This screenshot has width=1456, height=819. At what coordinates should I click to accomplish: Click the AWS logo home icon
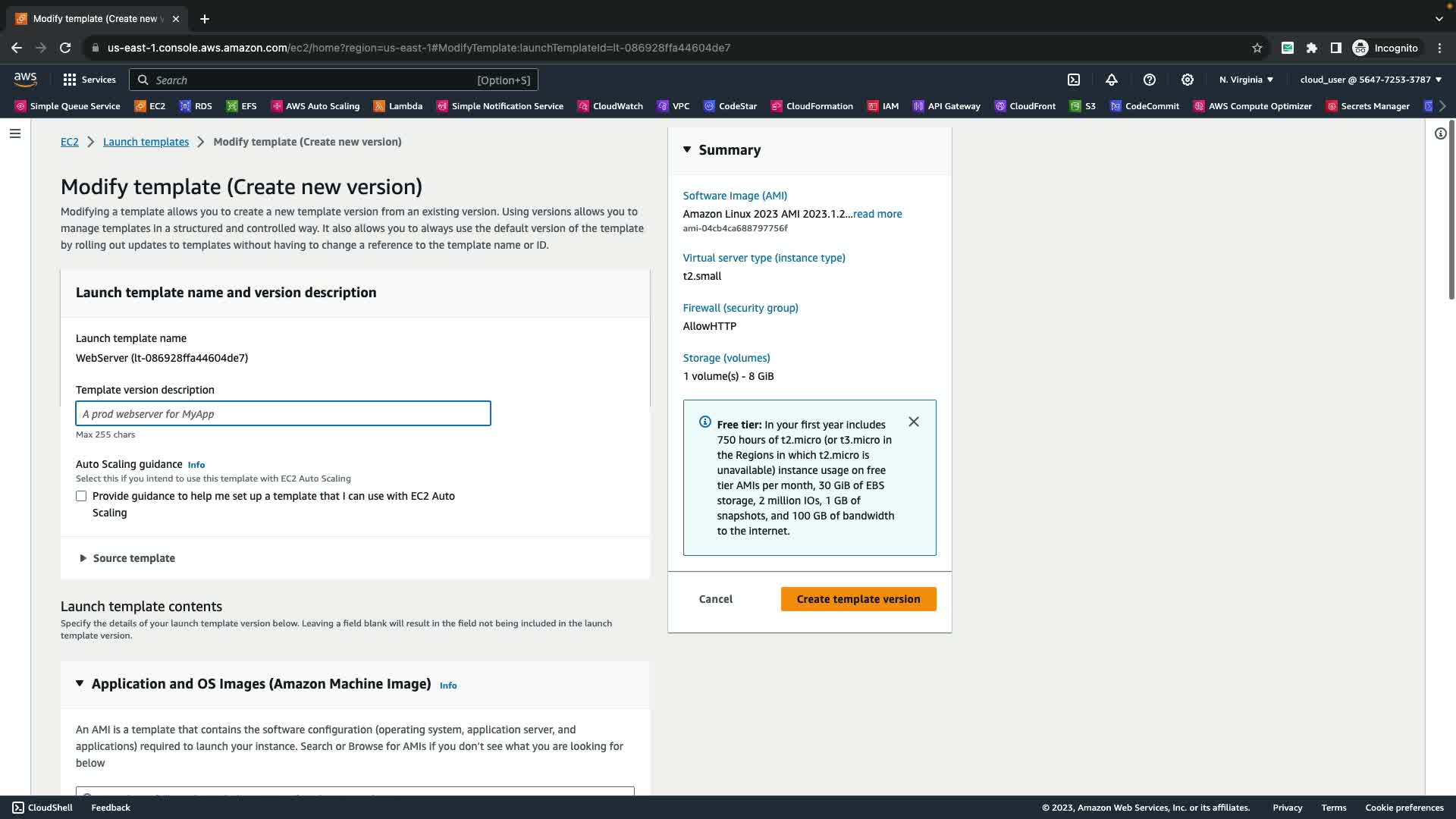point(25,79)
